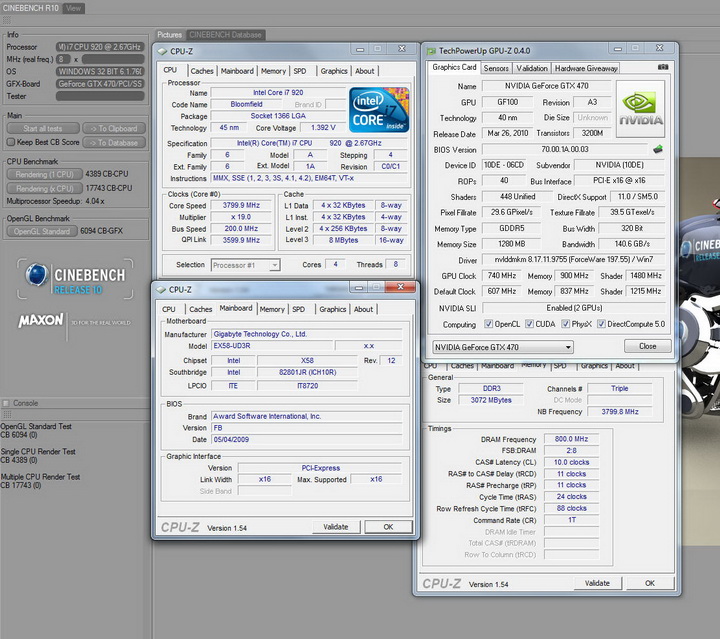Click Validate in CPU-Z Memory window

[597, 583]
